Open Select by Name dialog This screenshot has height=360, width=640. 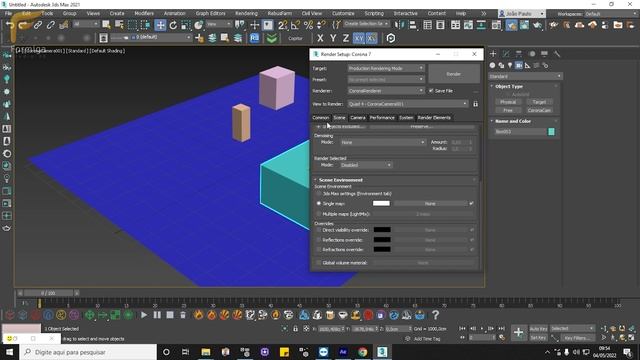(x=119, y=25)
